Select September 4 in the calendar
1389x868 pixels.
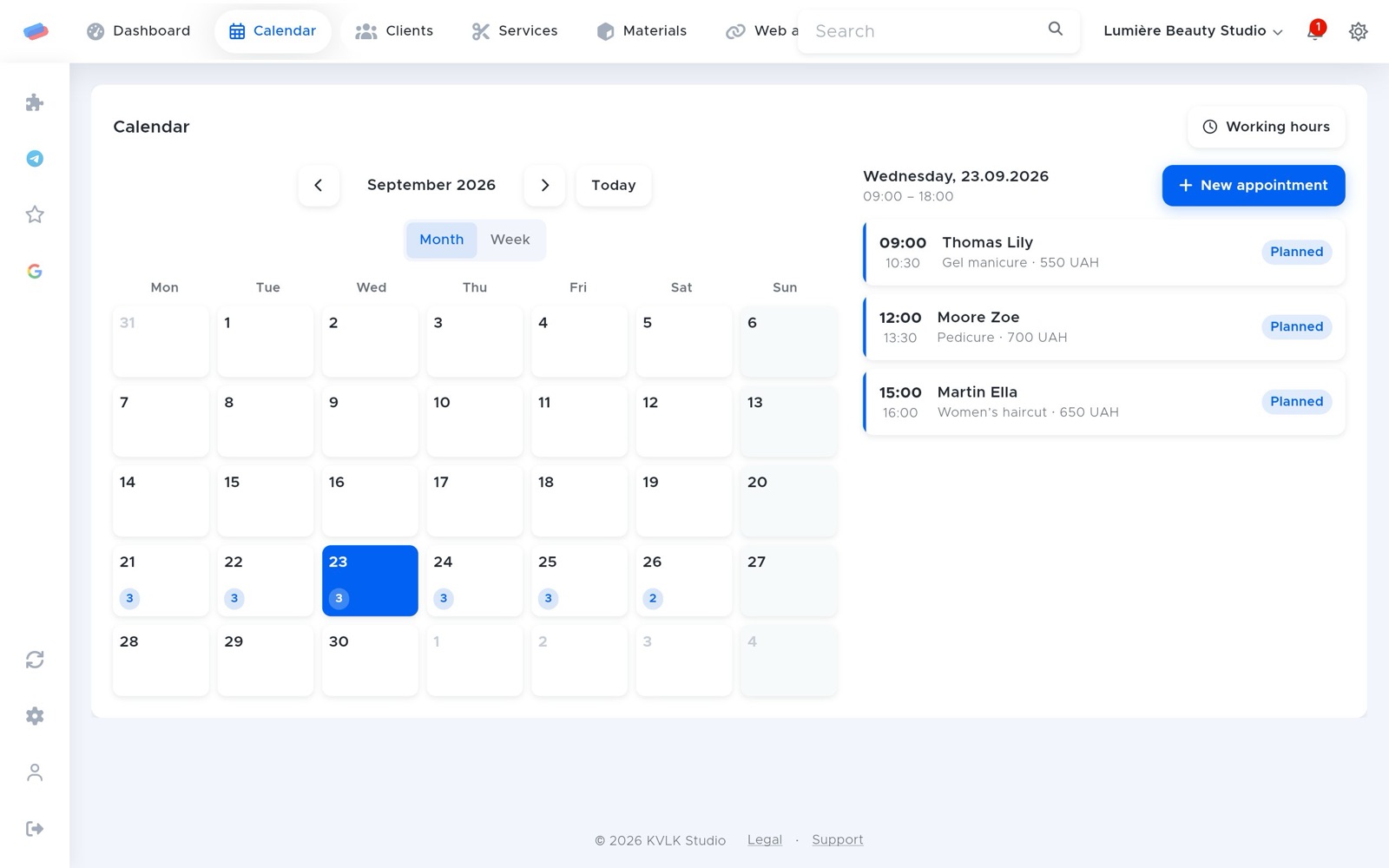coord(579,341)
